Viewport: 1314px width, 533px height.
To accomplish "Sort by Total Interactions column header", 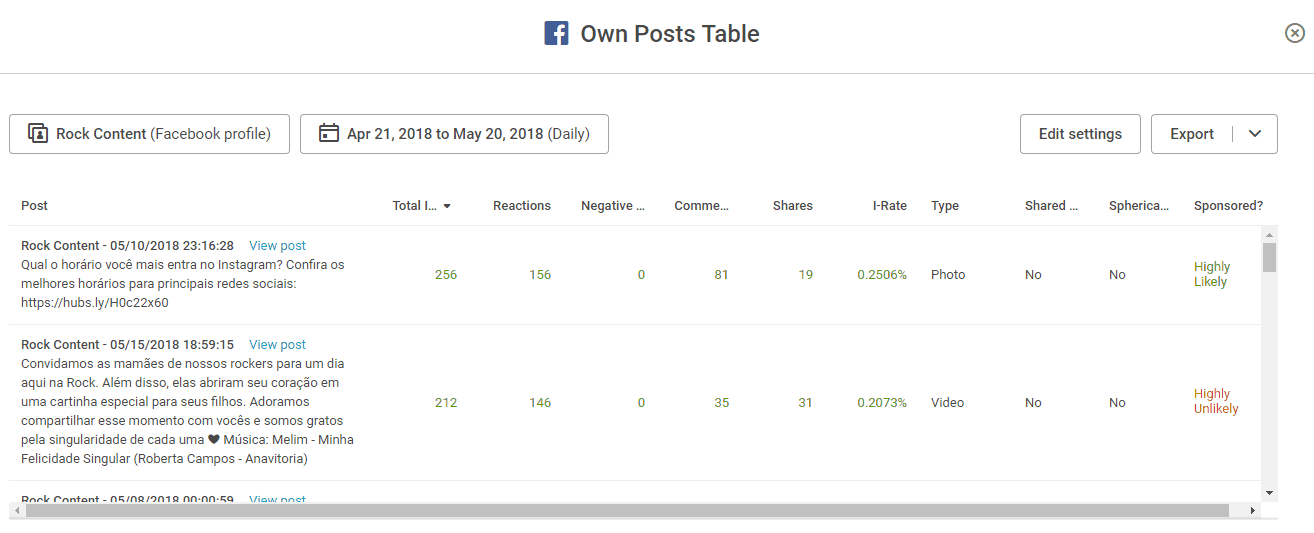I will click(414, 206).
